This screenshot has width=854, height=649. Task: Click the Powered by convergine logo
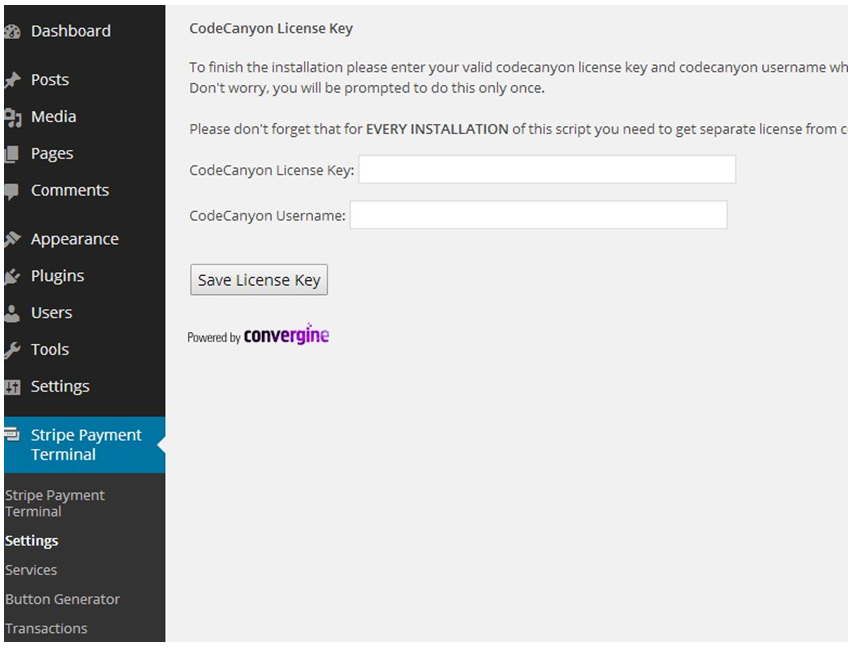(258, 335)
